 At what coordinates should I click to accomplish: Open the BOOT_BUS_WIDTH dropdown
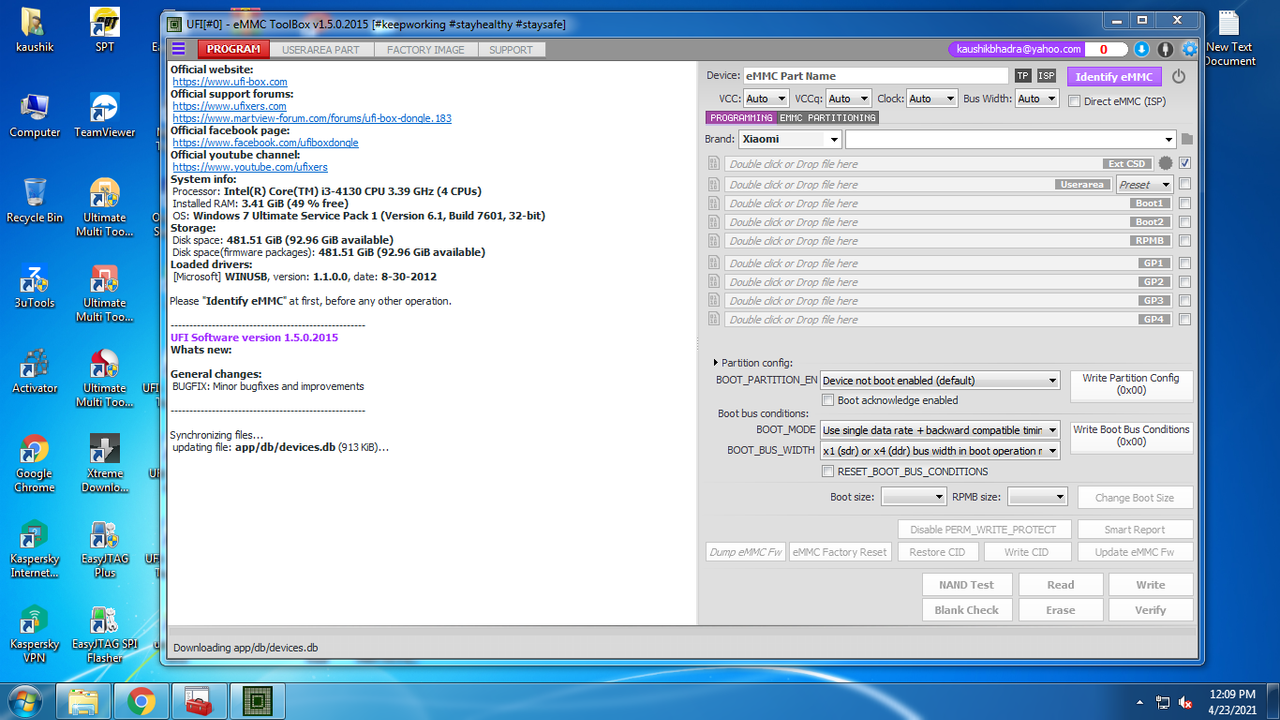pyautogui.click(x=939, y=451)
